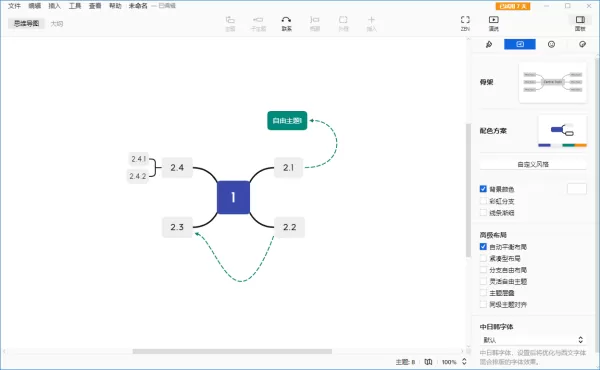Screen dimensions: 600x370
Task: Click the vertical canvas scrollbar thumb
Action: point(468,190)
